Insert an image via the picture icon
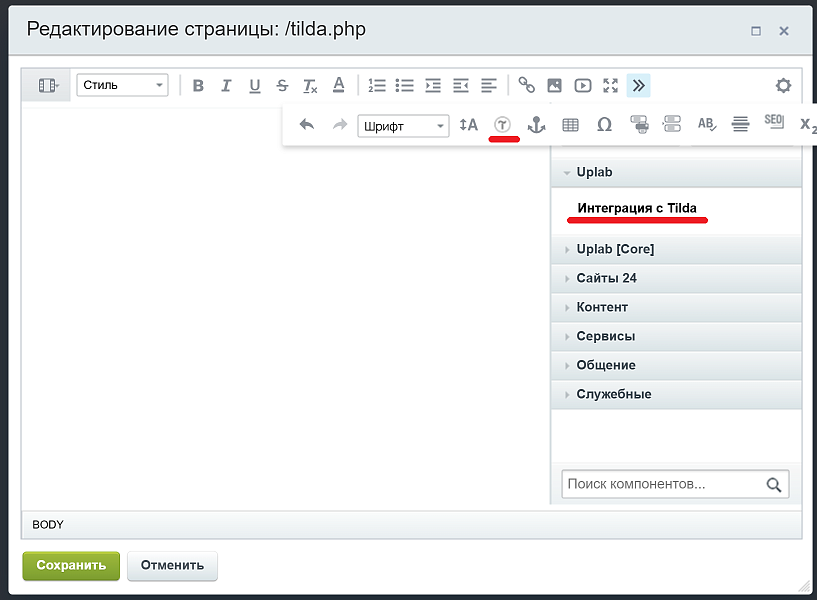Viewport: 817px width, 600px height. click(x=554, y=85)
